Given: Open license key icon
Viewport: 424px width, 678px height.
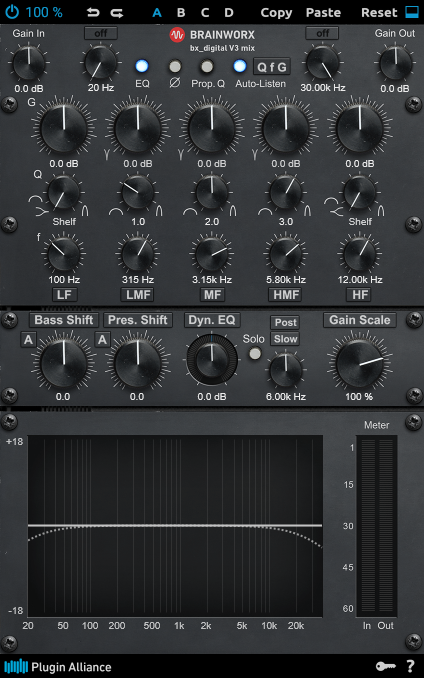Looking at the screenshot, I should (x=386, y=666).
